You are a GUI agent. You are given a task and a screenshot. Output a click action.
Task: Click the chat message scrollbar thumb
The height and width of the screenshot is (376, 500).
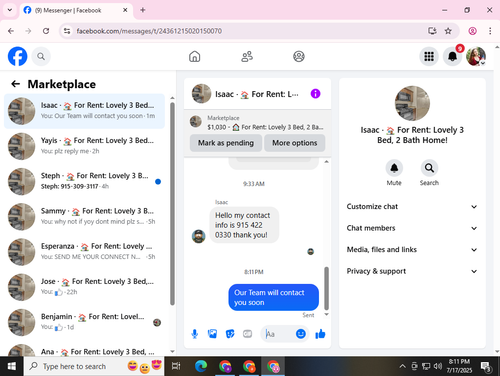[x=326, y=288]
